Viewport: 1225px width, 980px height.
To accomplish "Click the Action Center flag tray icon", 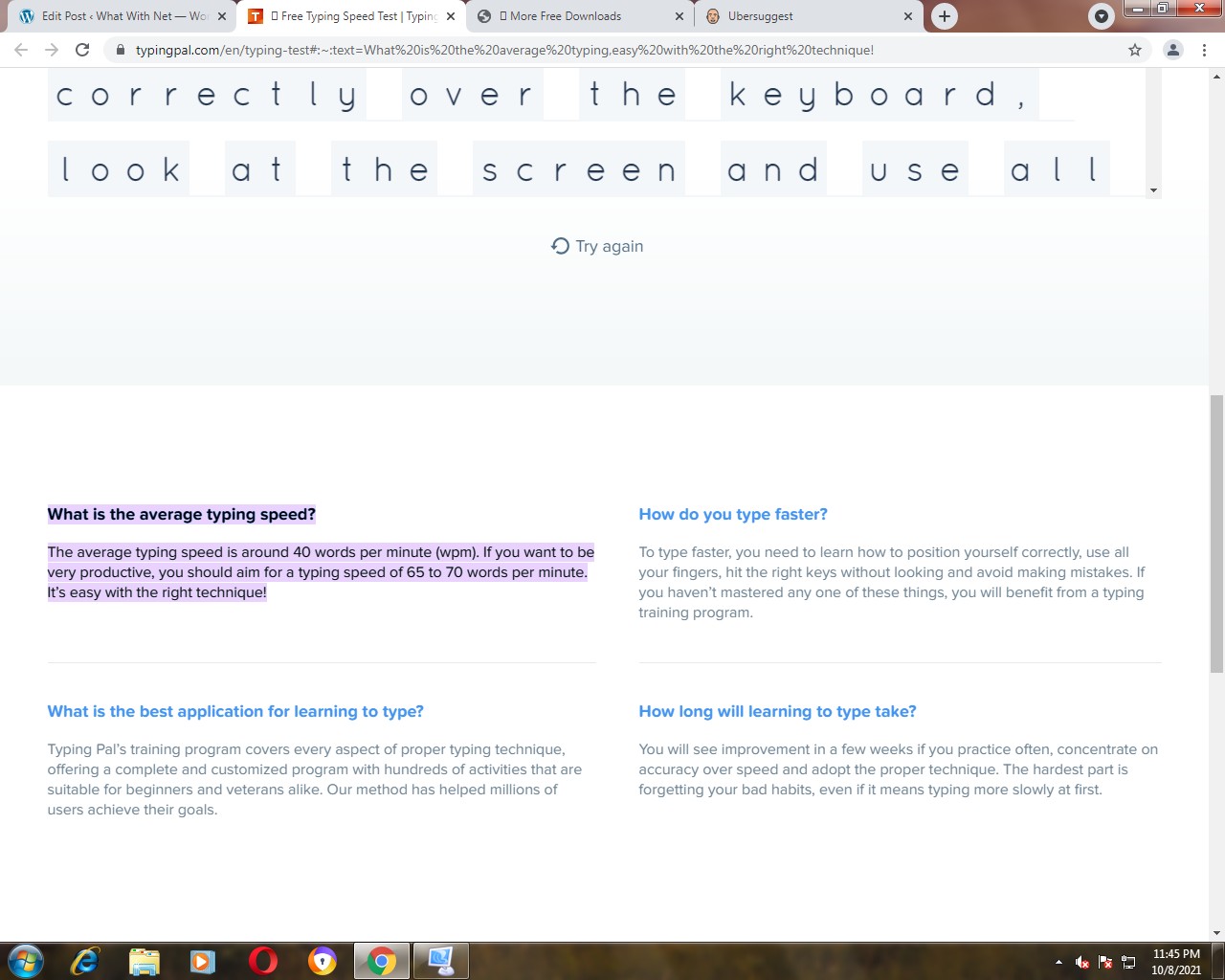I will click(x=1105, y=962).
